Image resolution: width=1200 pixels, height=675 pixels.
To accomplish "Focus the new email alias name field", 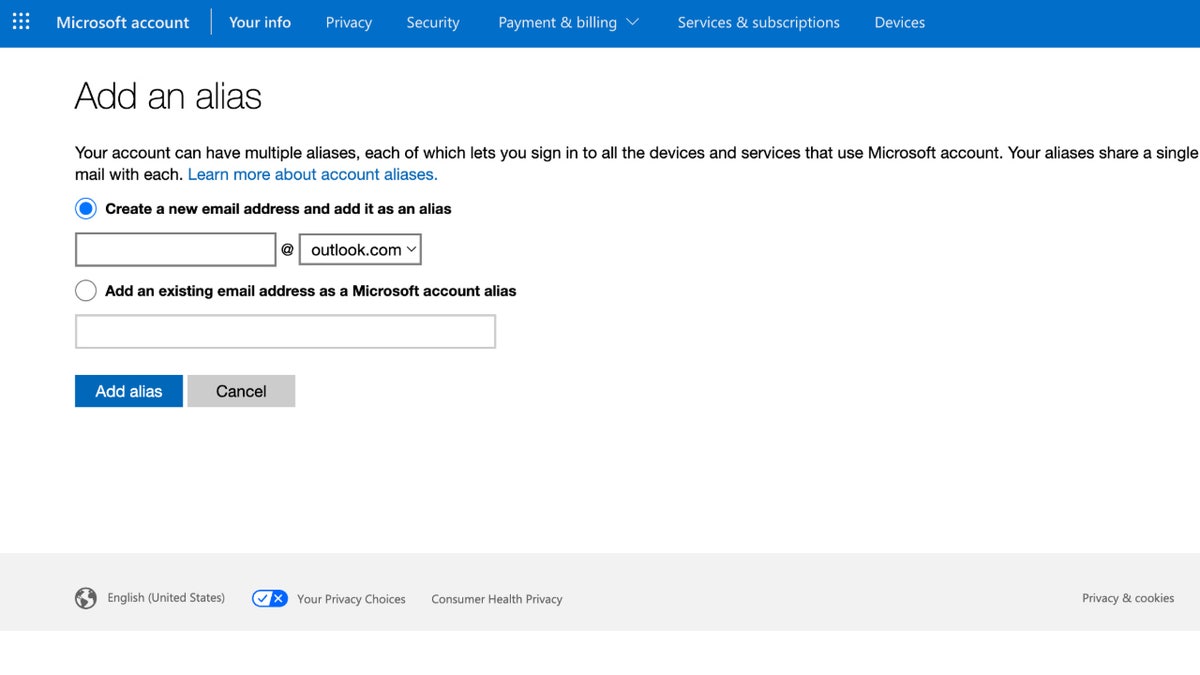I will (x=175, y=250).
